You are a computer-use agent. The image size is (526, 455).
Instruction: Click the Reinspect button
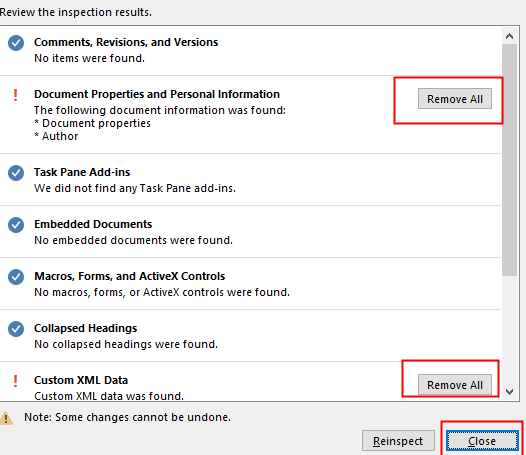coord(398,441)
